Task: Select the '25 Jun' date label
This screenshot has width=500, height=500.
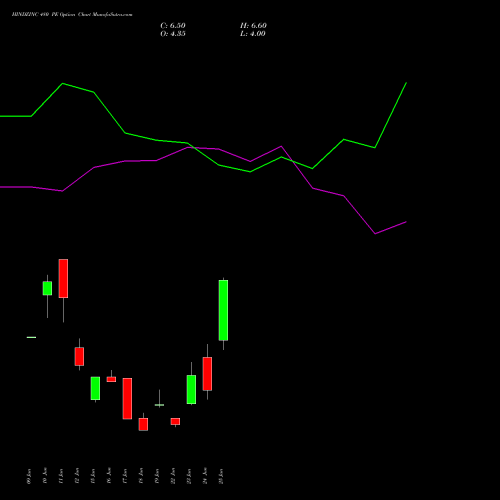Action: point(221,476)
